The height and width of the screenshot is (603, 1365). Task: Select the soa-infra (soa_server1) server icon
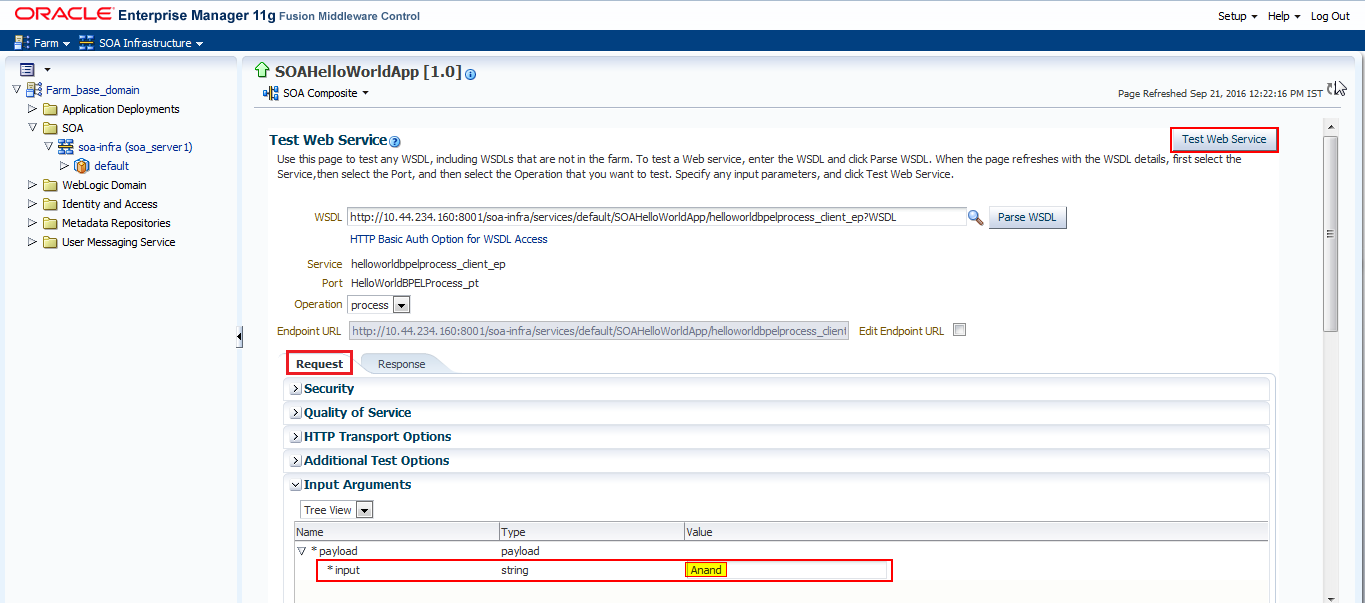[64, 146]
